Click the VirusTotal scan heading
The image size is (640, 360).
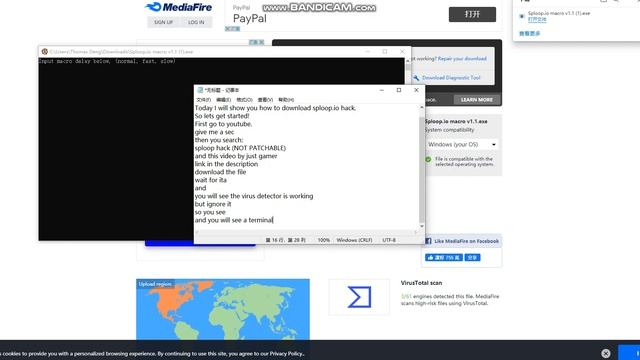click(421, 283)
